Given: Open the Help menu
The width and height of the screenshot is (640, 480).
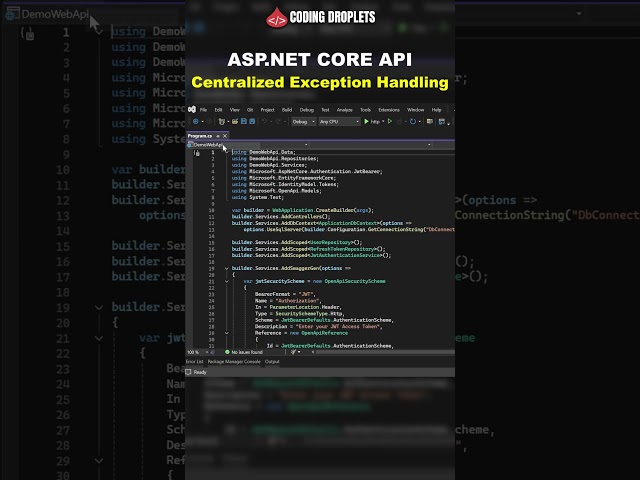Looking at the screenshot, I should [436, 110].
